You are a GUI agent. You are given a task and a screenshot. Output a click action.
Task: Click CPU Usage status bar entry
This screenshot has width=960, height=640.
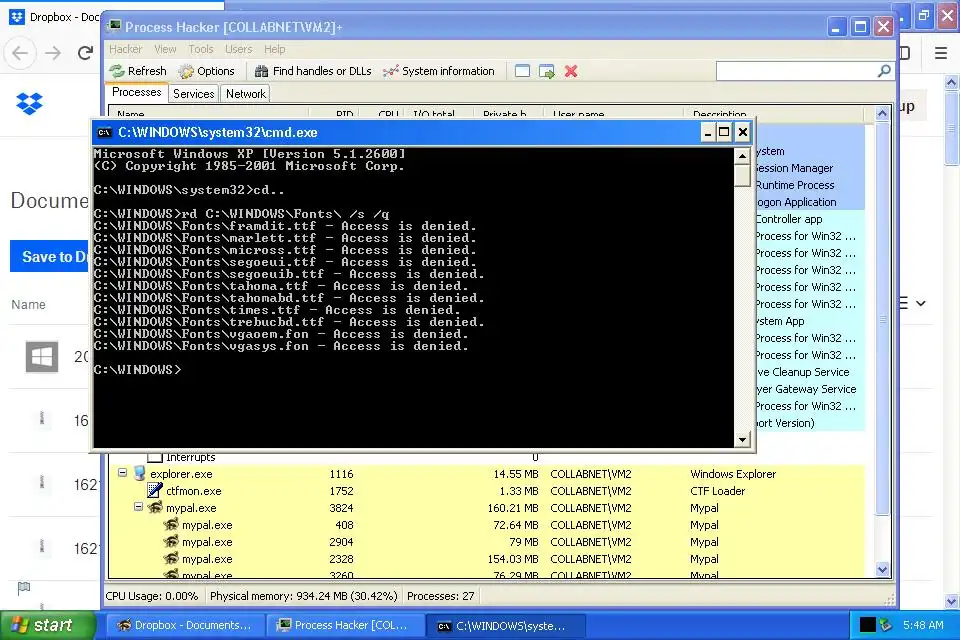click(152, 596)
